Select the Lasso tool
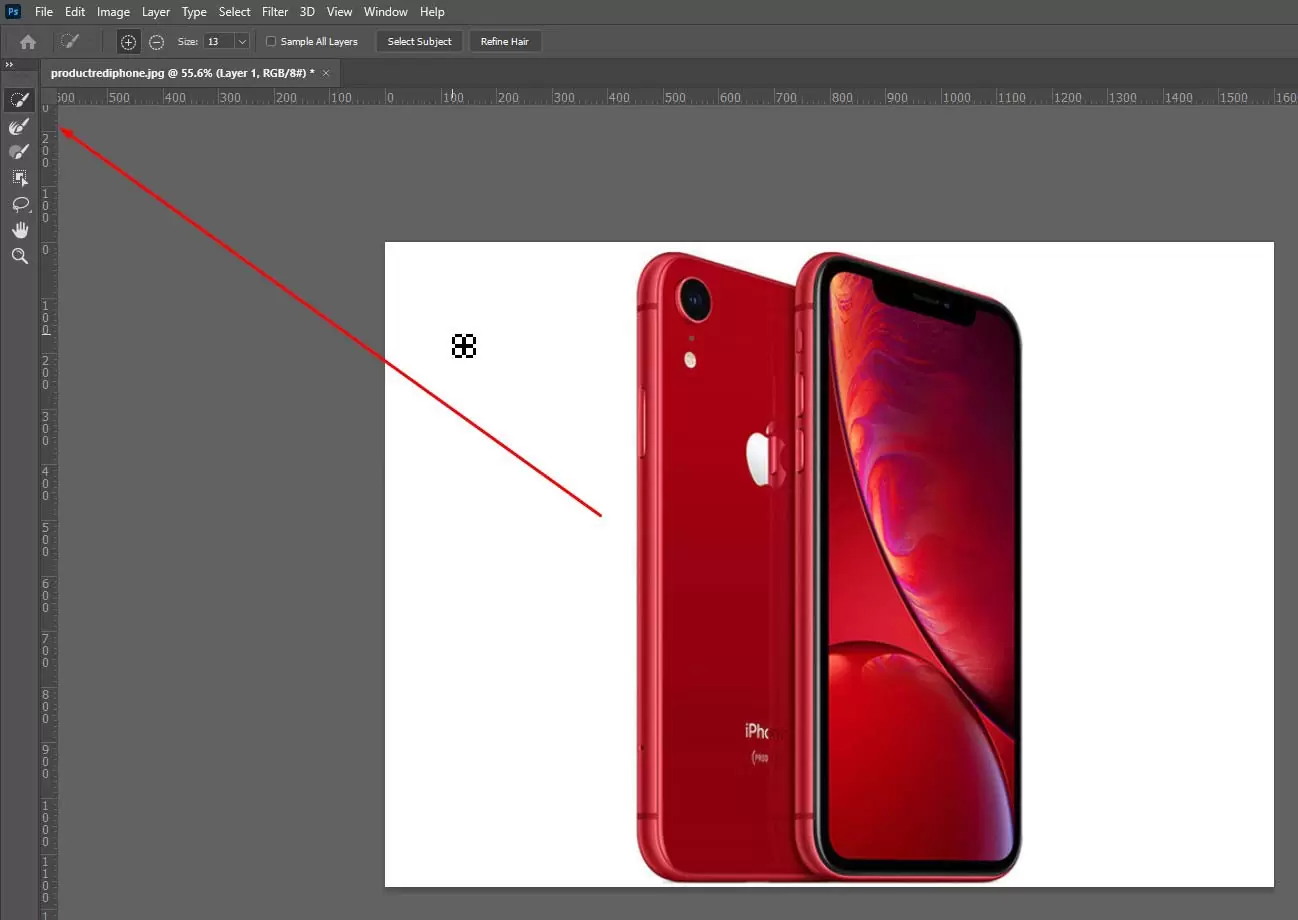The width and height of the screenshot is (1298, 920). coord(19,204)
